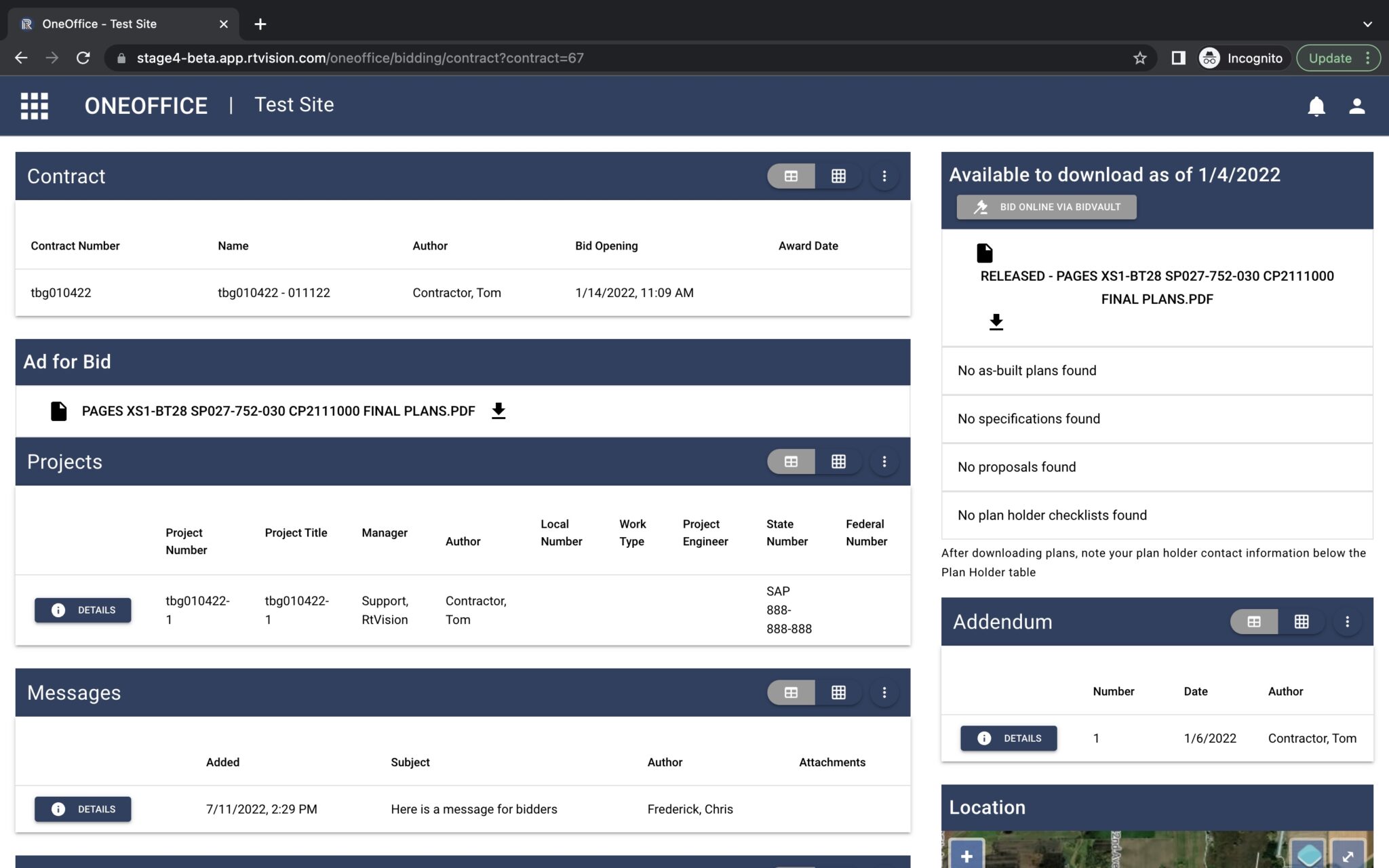The image size is (1389, 868).
Task: Click the BID ONLINE VIA BIDVAULT button
Action: [x=1046, y=207]
